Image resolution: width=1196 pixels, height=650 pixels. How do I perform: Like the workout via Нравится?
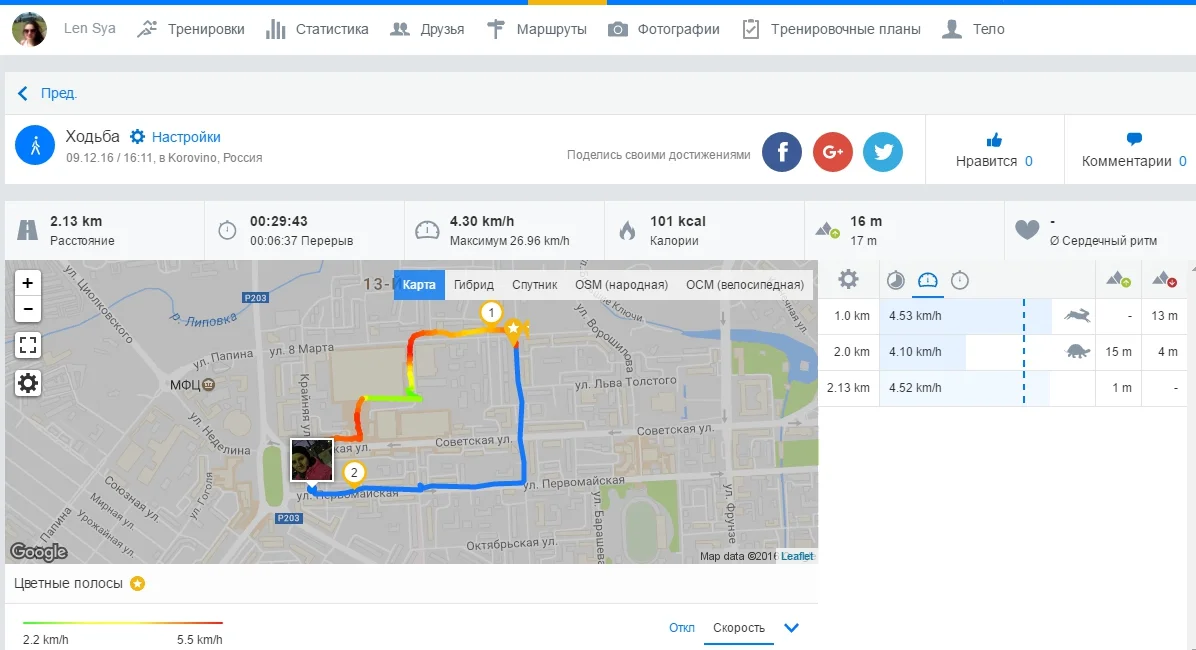point(994,150)
